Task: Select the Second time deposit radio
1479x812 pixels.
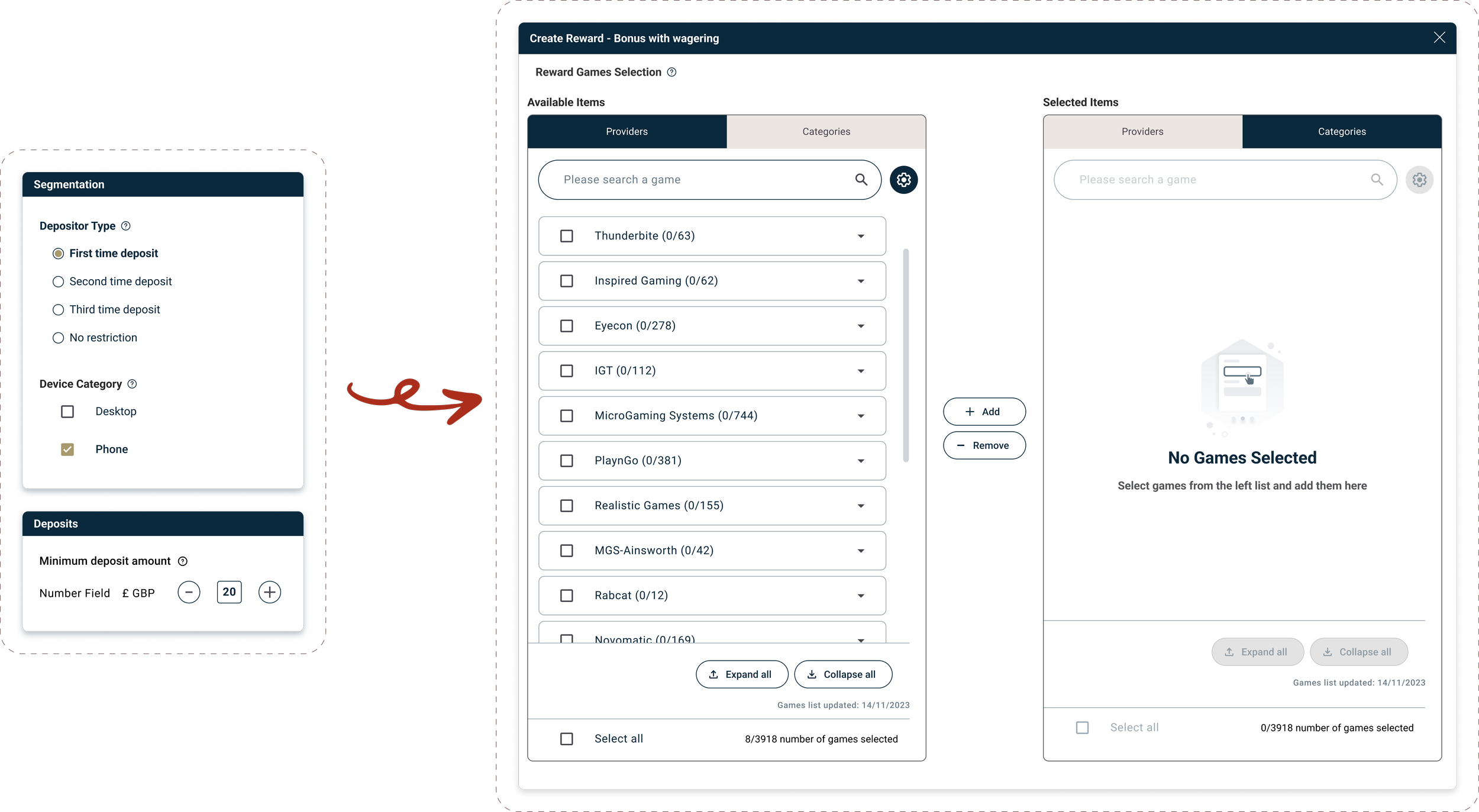Action: point(58,282)
